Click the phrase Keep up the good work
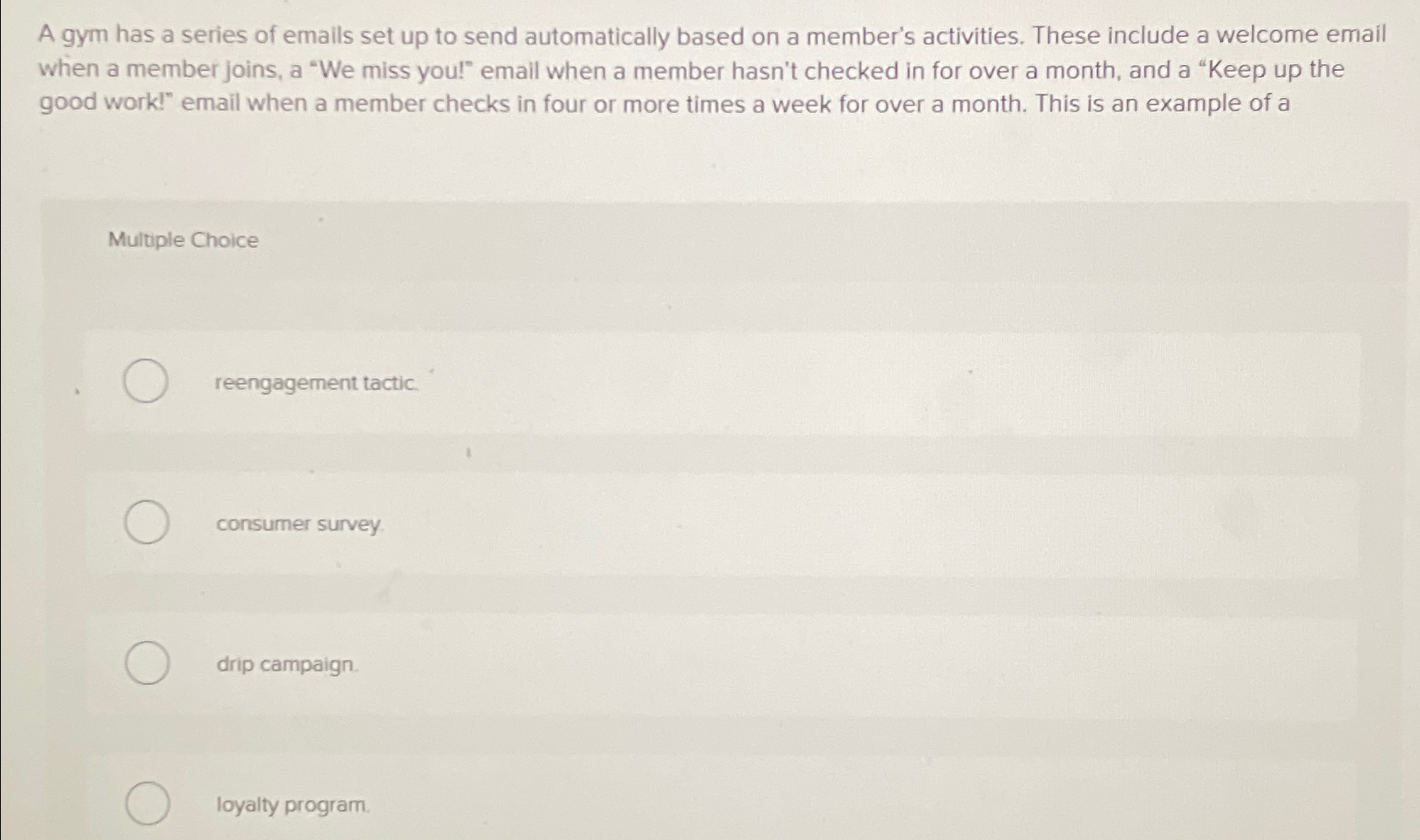The image size is (1420, 840). coord(1266,70)
